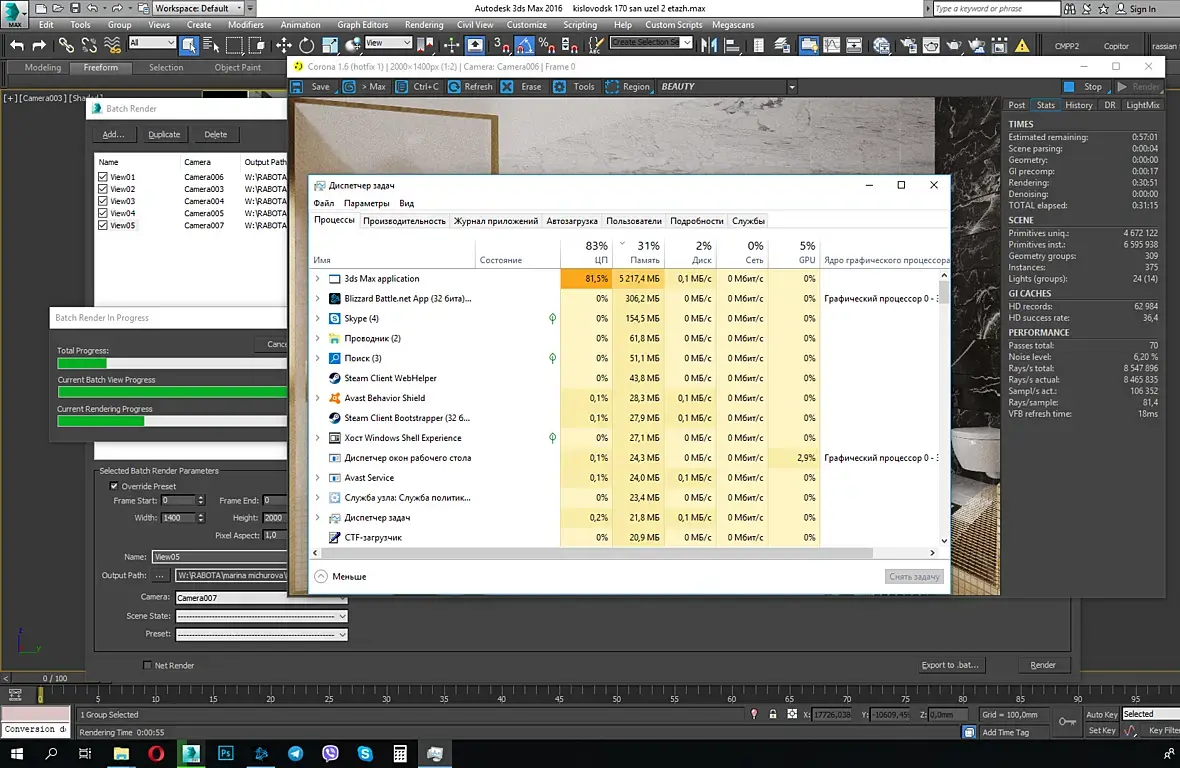Screen dimensions: 1180x768
Task: Uncheck View02 in Batch Render list
Action: coord(103,189)
